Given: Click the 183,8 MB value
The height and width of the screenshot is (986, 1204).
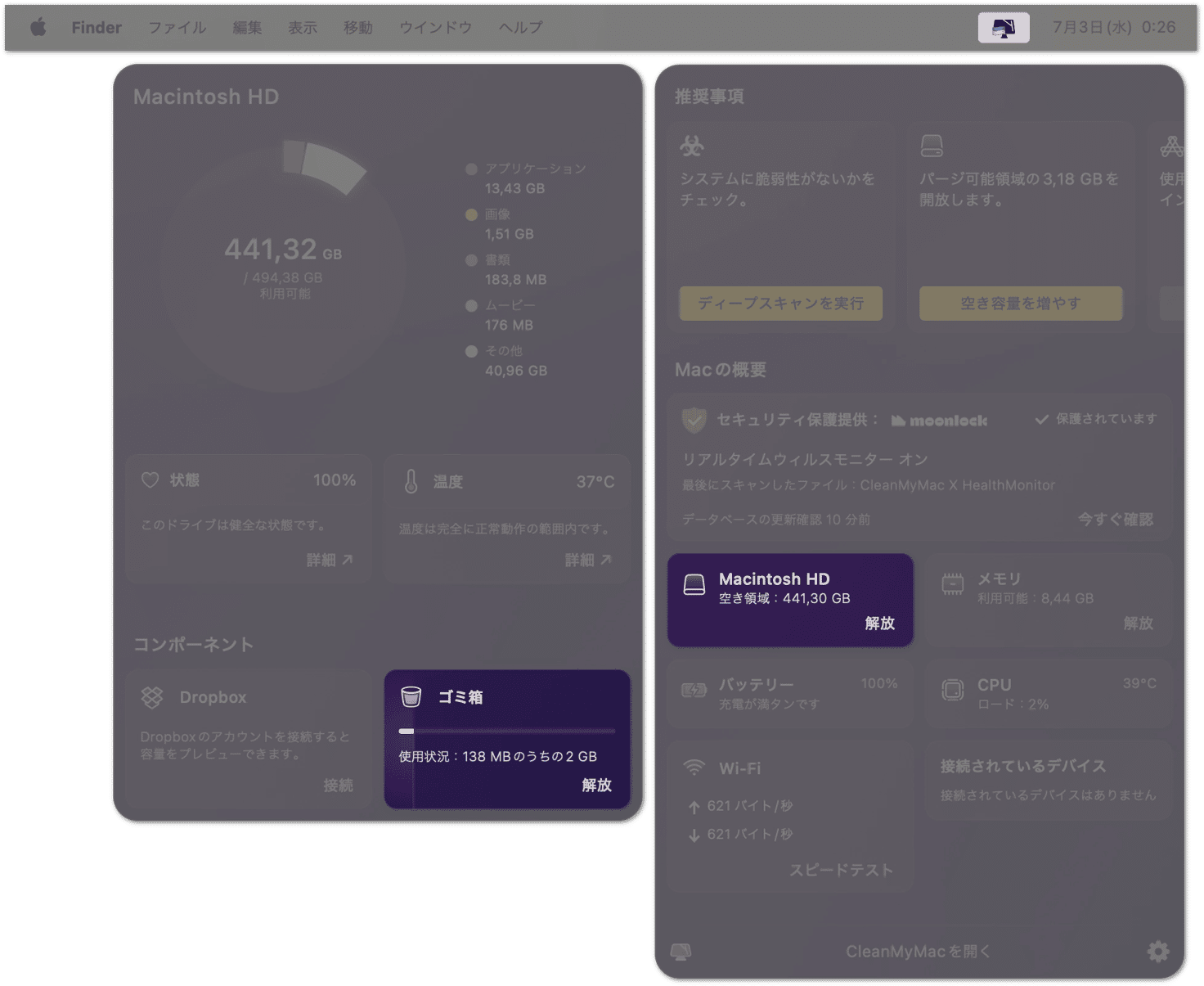Looking at the screenshot, I should [515, 280].
